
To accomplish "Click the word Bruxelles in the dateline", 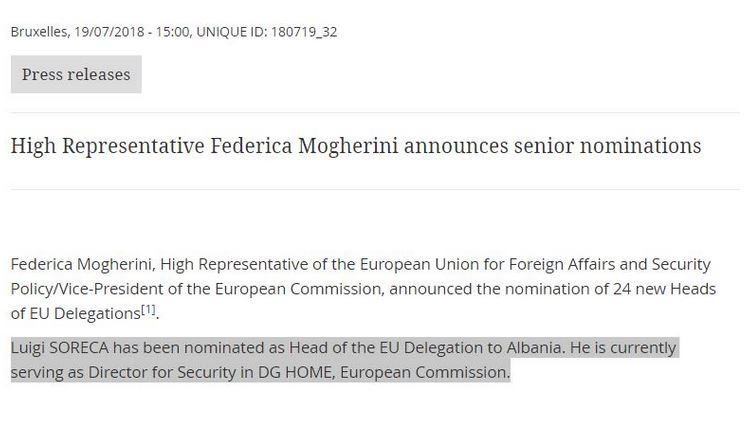I will [39, 32].
